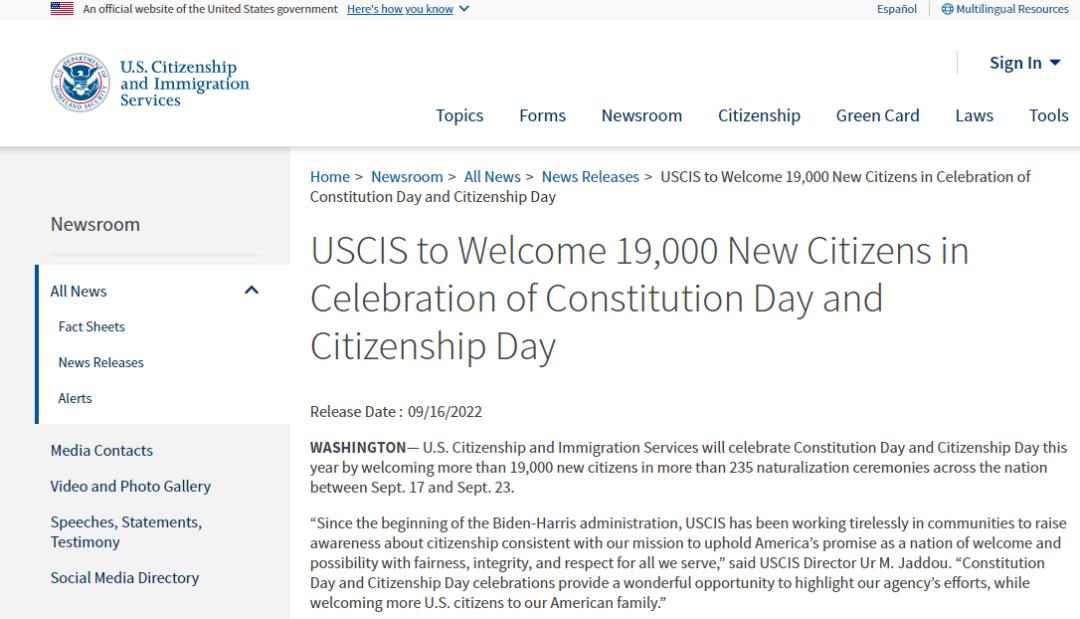Screen dimensions: 1080x619
Task: Open Fact Sheets in the sidebar
Action: click(91, 327)
